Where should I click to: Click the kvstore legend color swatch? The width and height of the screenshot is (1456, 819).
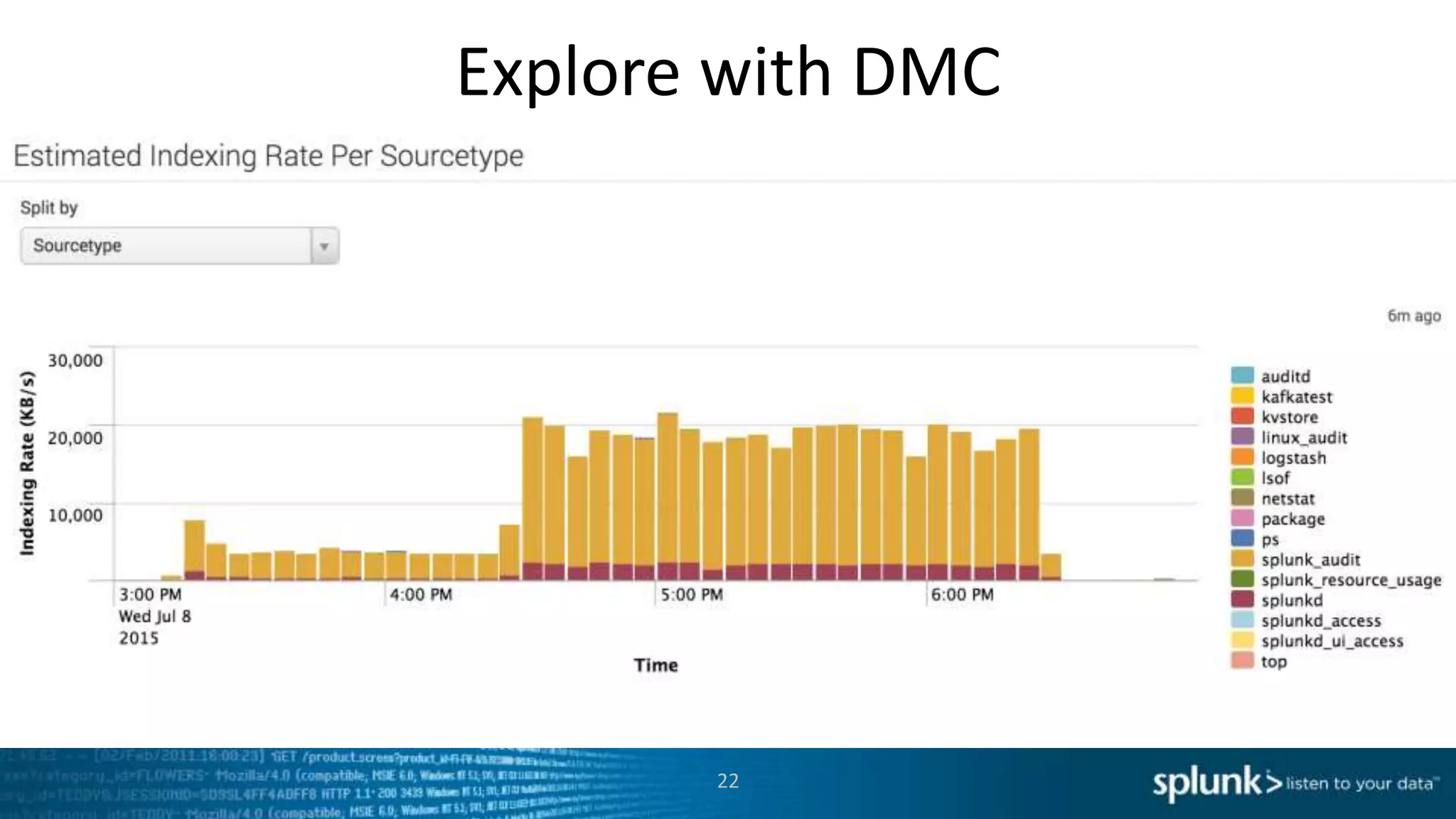[1242, 416]
